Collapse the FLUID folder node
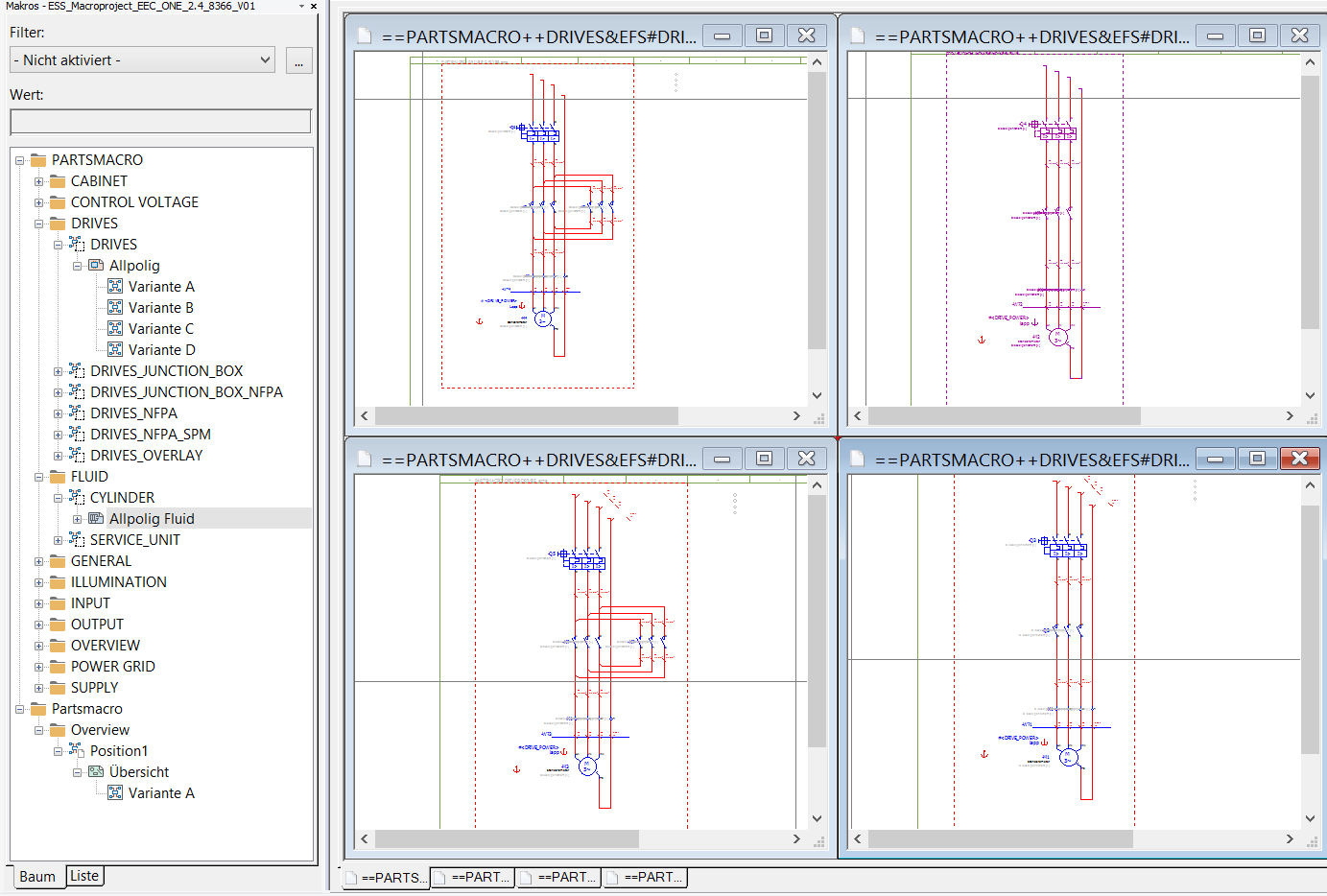 [x=38, y=477]
